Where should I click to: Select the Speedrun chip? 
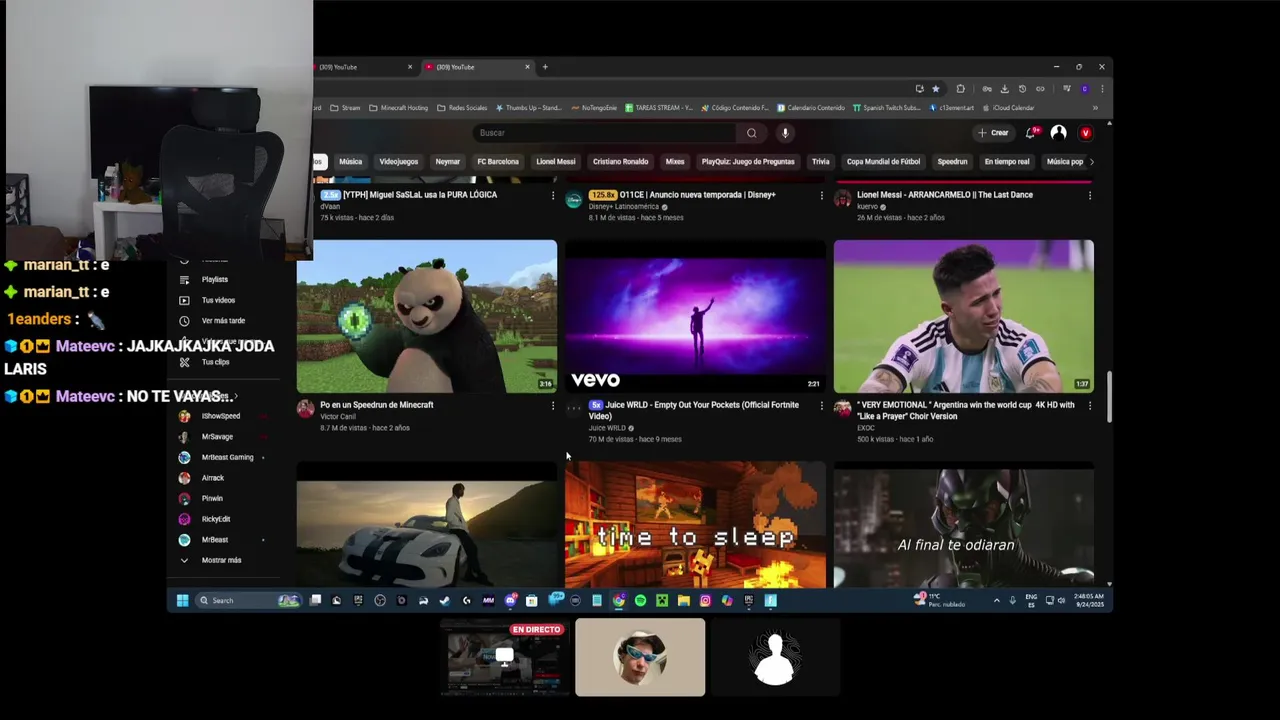pos(952,162)
